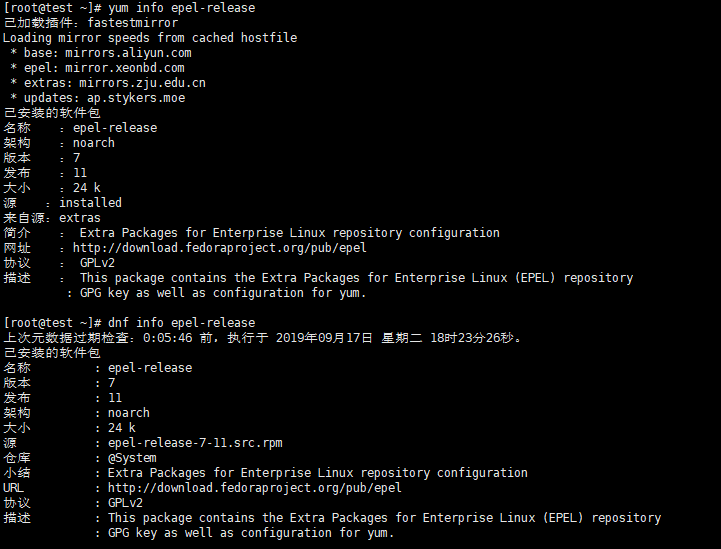721x549 pixels.
Task: Click the yum info epel-release command text
Action: coord(178,8)
